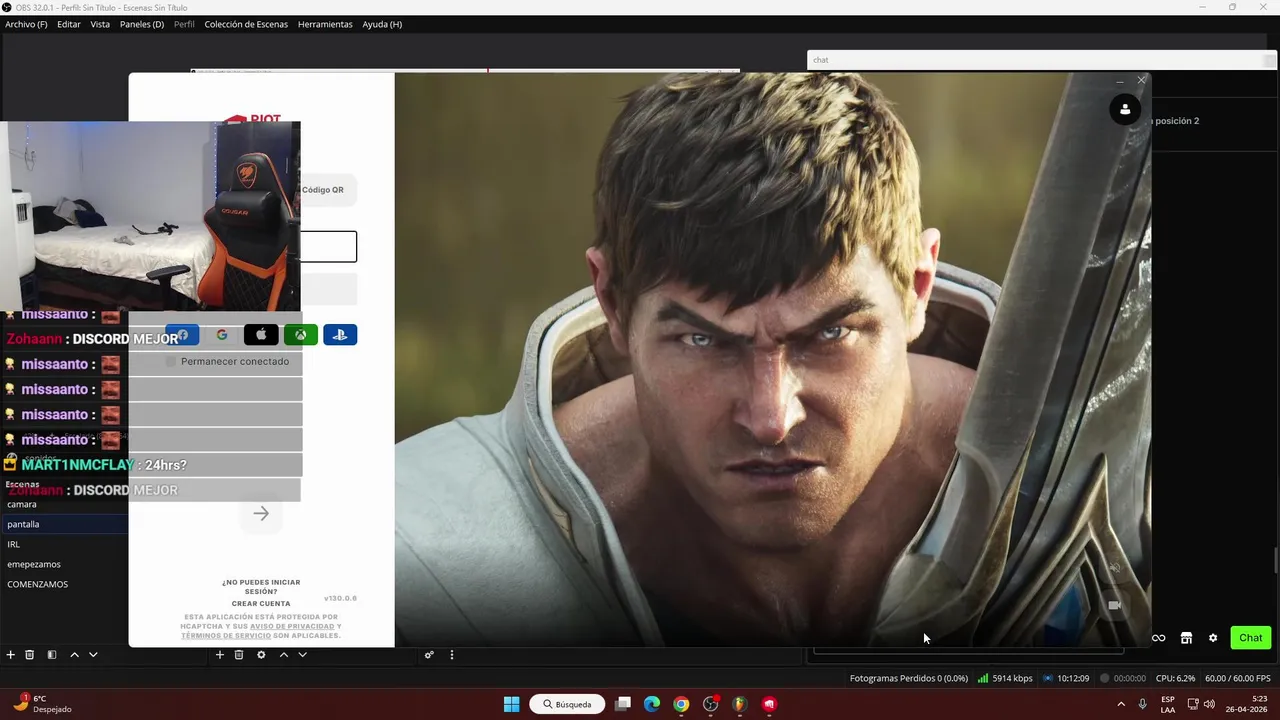
Task: Click the CREAR CUENTA link
Action: coord(261,604)
